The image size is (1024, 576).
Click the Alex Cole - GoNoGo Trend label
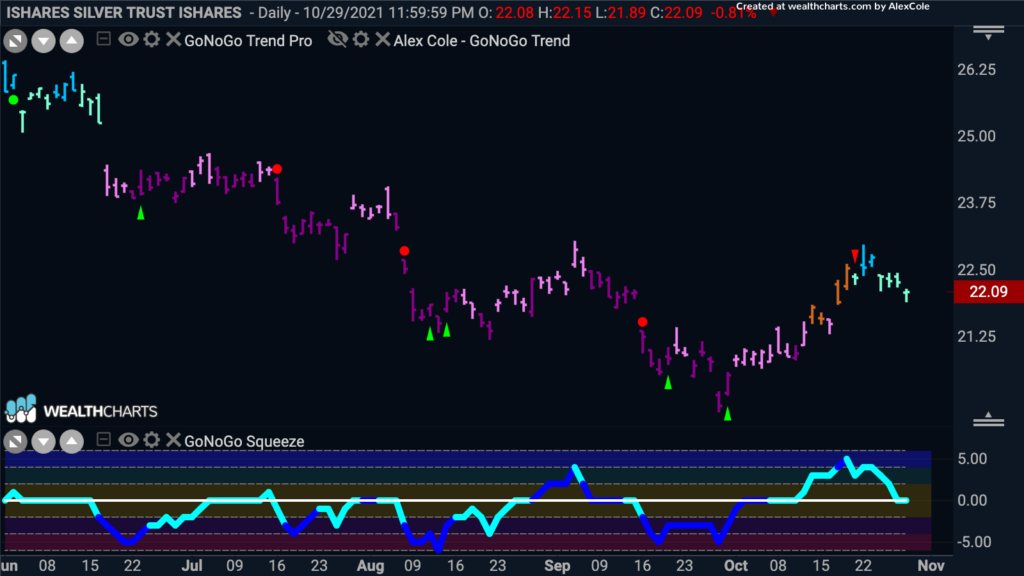coord(482,41)
